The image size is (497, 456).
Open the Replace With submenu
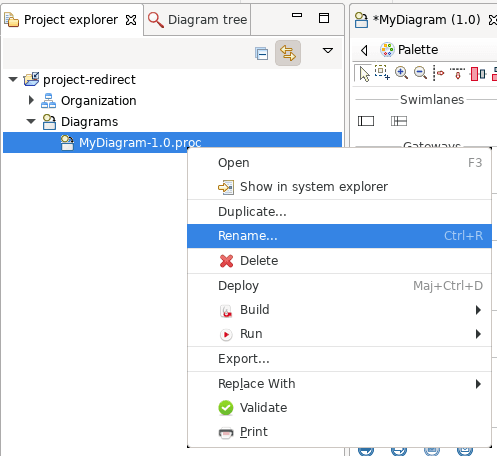(339, 384)
